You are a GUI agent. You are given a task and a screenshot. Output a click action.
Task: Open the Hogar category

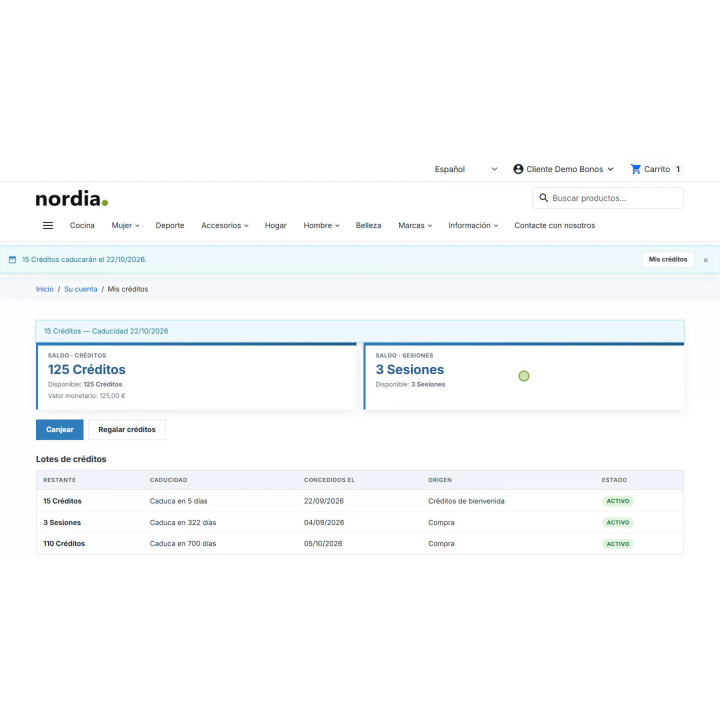[x=276, y=225]
